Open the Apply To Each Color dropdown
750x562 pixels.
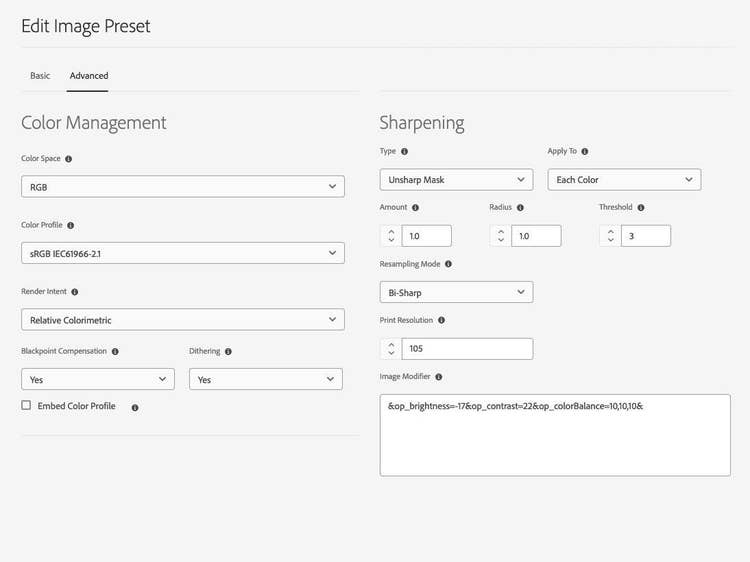click(624, 179)
